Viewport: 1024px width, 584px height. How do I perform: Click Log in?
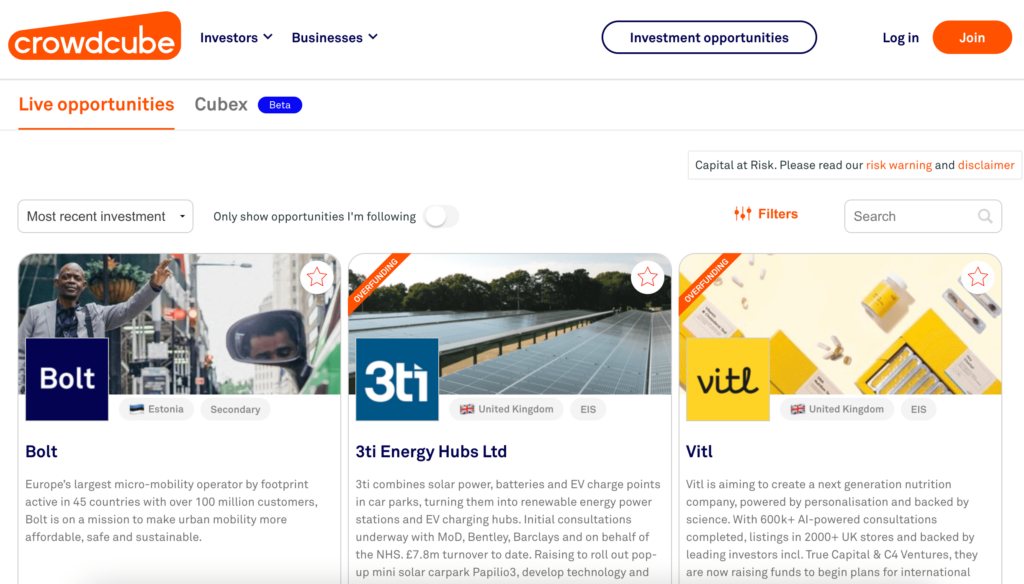point(900,37)
